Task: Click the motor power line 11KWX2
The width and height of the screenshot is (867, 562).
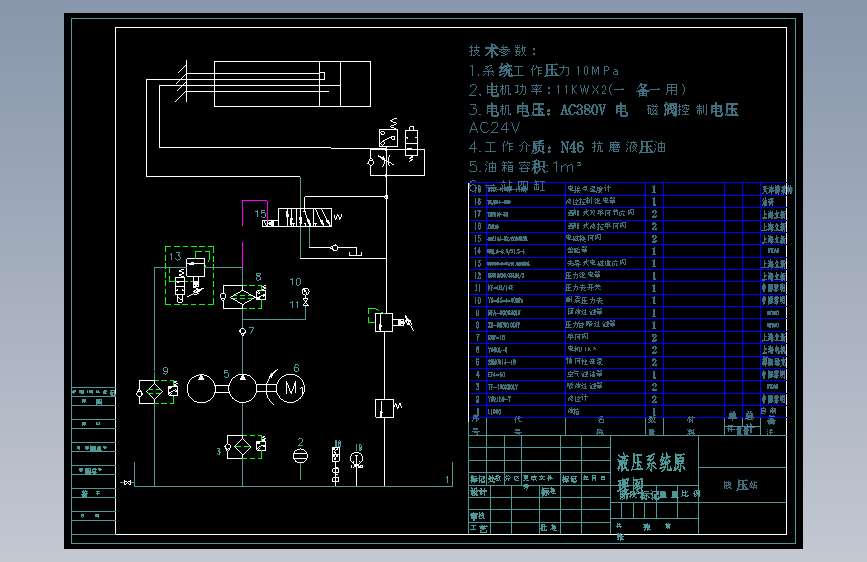Action: point(577,90)
